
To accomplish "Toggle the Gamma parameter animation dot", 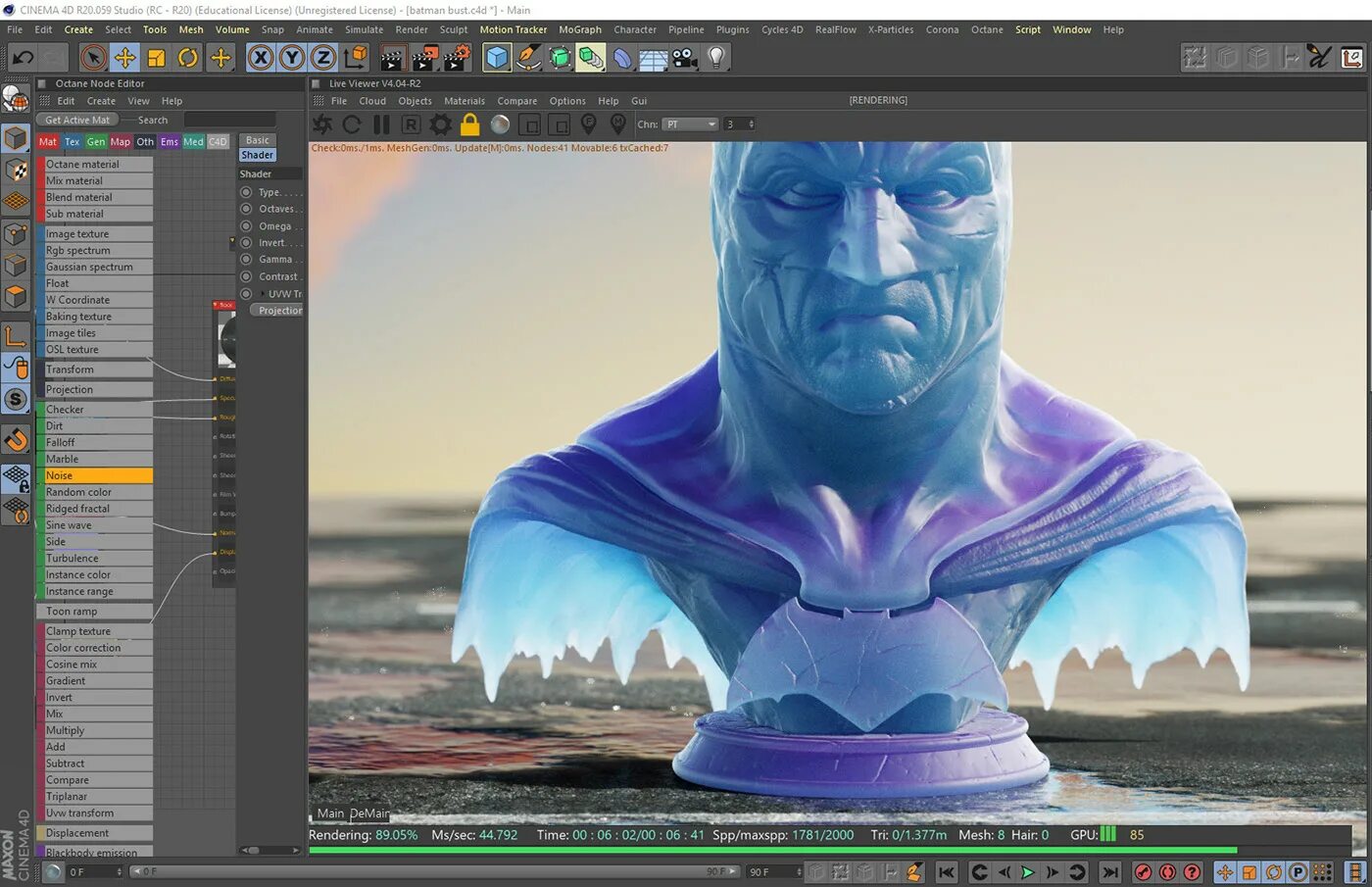I will (x=246, y=260).
